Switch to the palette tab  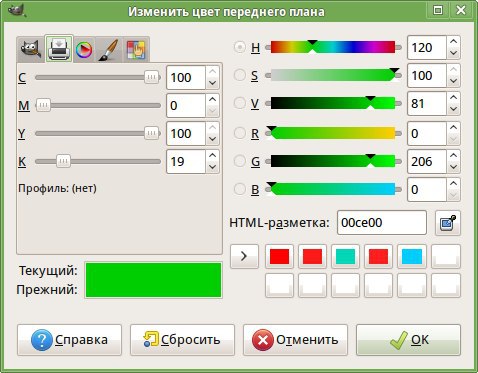[x=136, y=50]
